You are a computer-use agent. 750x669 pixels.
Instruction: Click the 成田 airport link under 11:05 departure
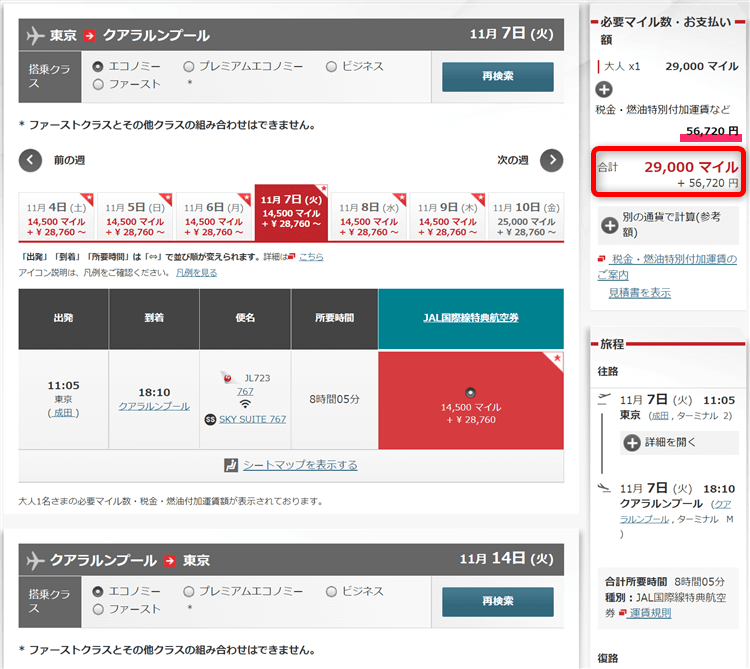click(65, 412)
